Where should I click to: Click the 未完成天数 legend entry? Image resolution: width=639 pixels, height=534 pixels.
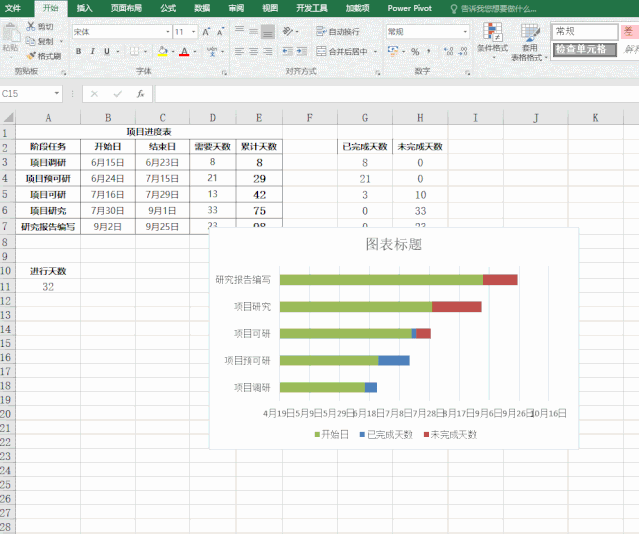pos(450,435)
